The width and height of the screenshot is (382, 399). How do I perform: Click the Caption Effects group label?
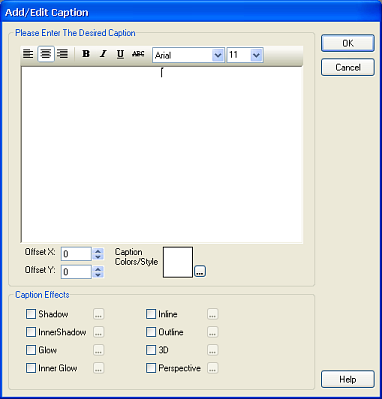pos(42,295)
